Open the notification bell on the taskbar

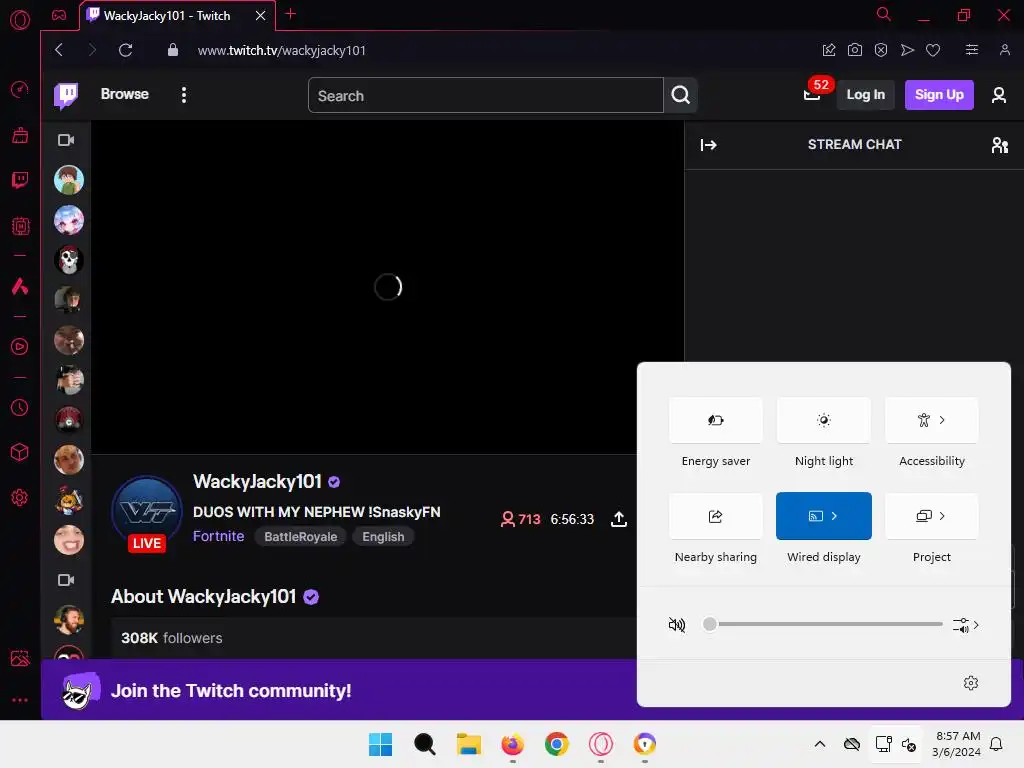[997, 744]
